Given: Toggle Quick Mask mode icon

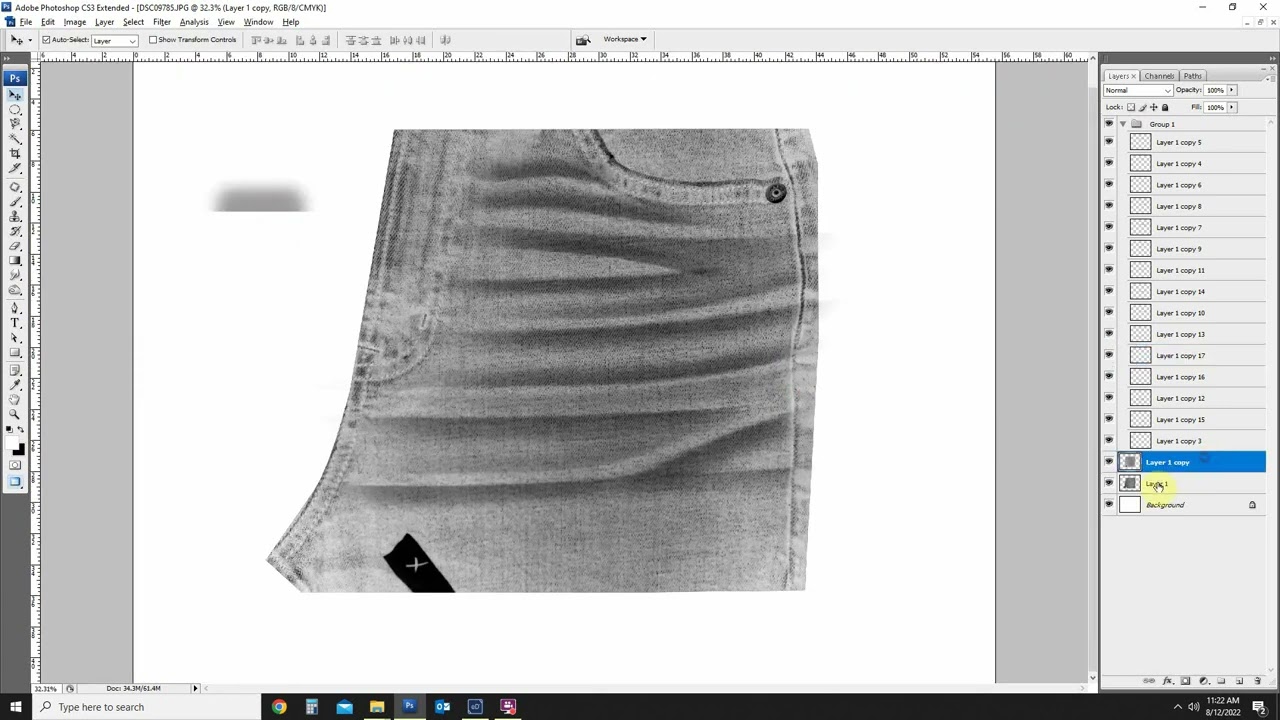Looking at the screenshot, I should pyautogui.click(x=15, y=465).
